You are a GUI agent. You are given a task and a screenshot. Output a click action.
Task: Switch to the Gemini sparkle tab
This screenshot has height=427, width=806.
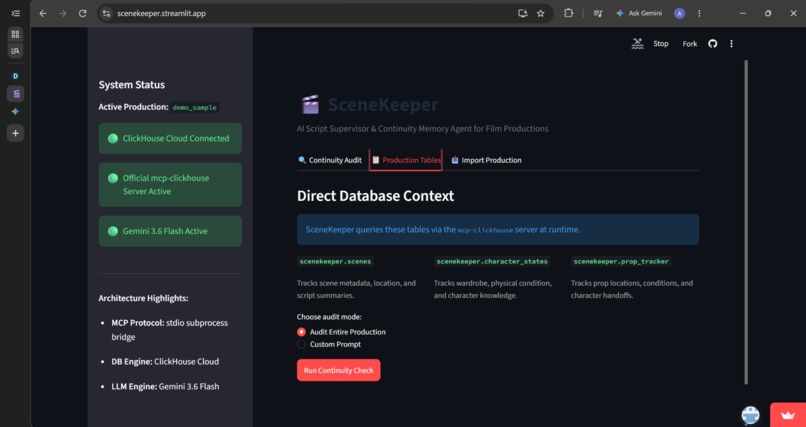tap(15, 112)
